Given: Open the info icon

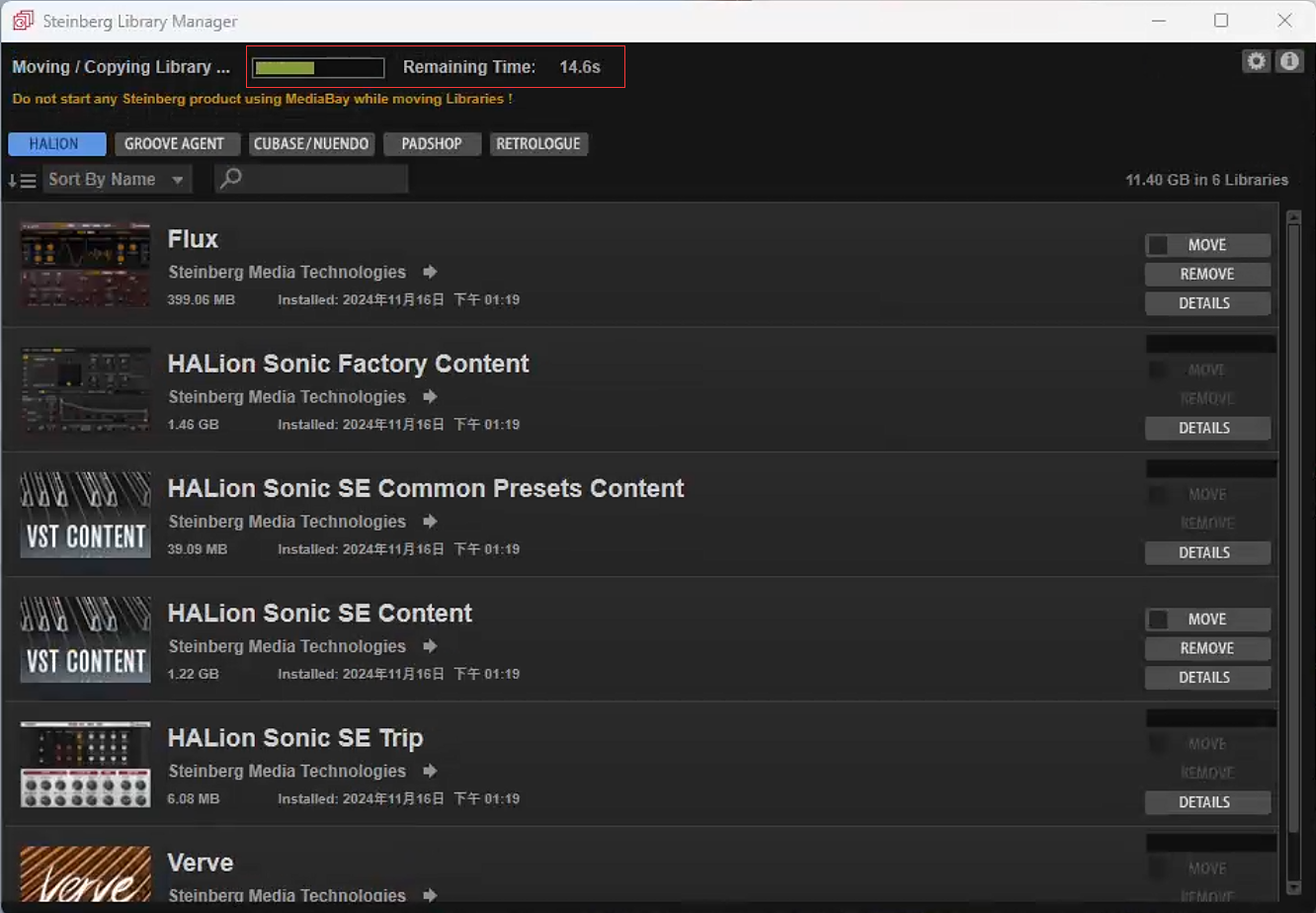Looking at the screenshot, I should coord(1289,61).
